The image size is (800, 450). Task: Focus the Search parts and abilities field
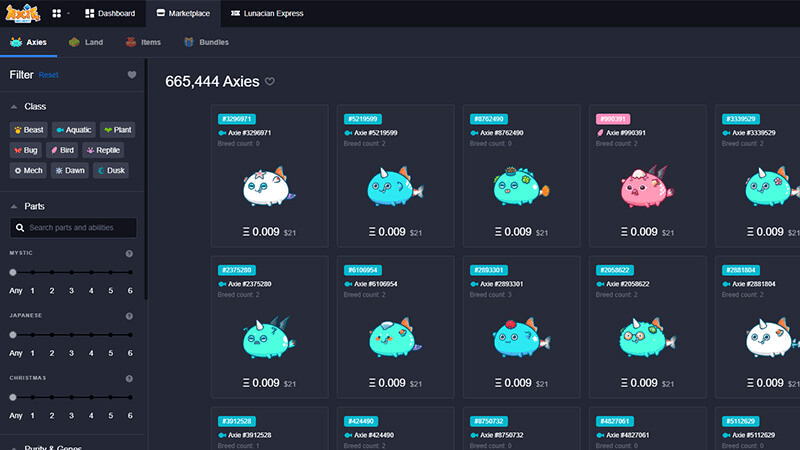point(73,228)
